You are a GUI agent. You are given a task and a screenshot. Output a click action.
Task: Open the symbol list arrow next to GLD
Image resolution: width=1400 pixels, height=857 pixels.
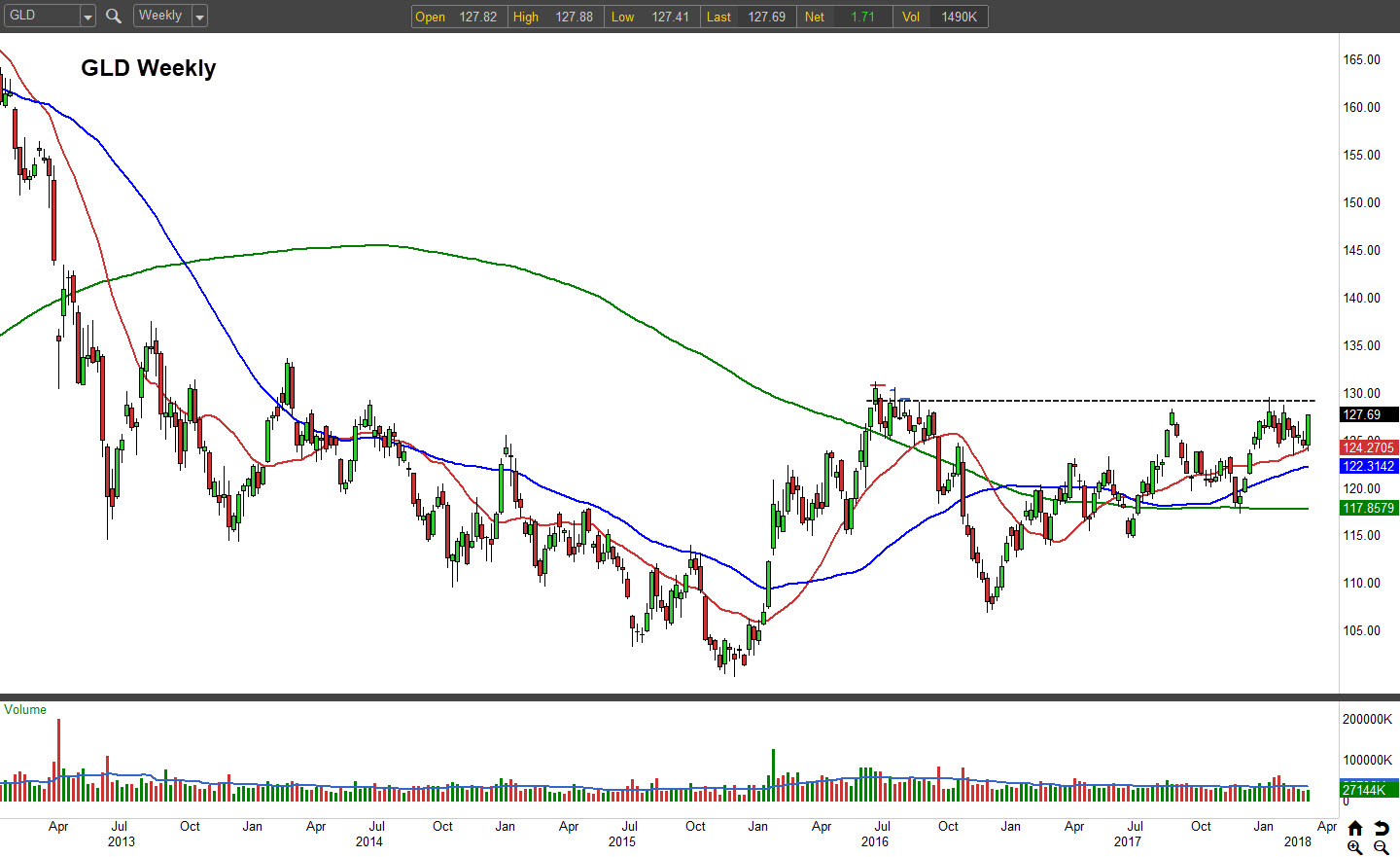click(x=87, y=16)
